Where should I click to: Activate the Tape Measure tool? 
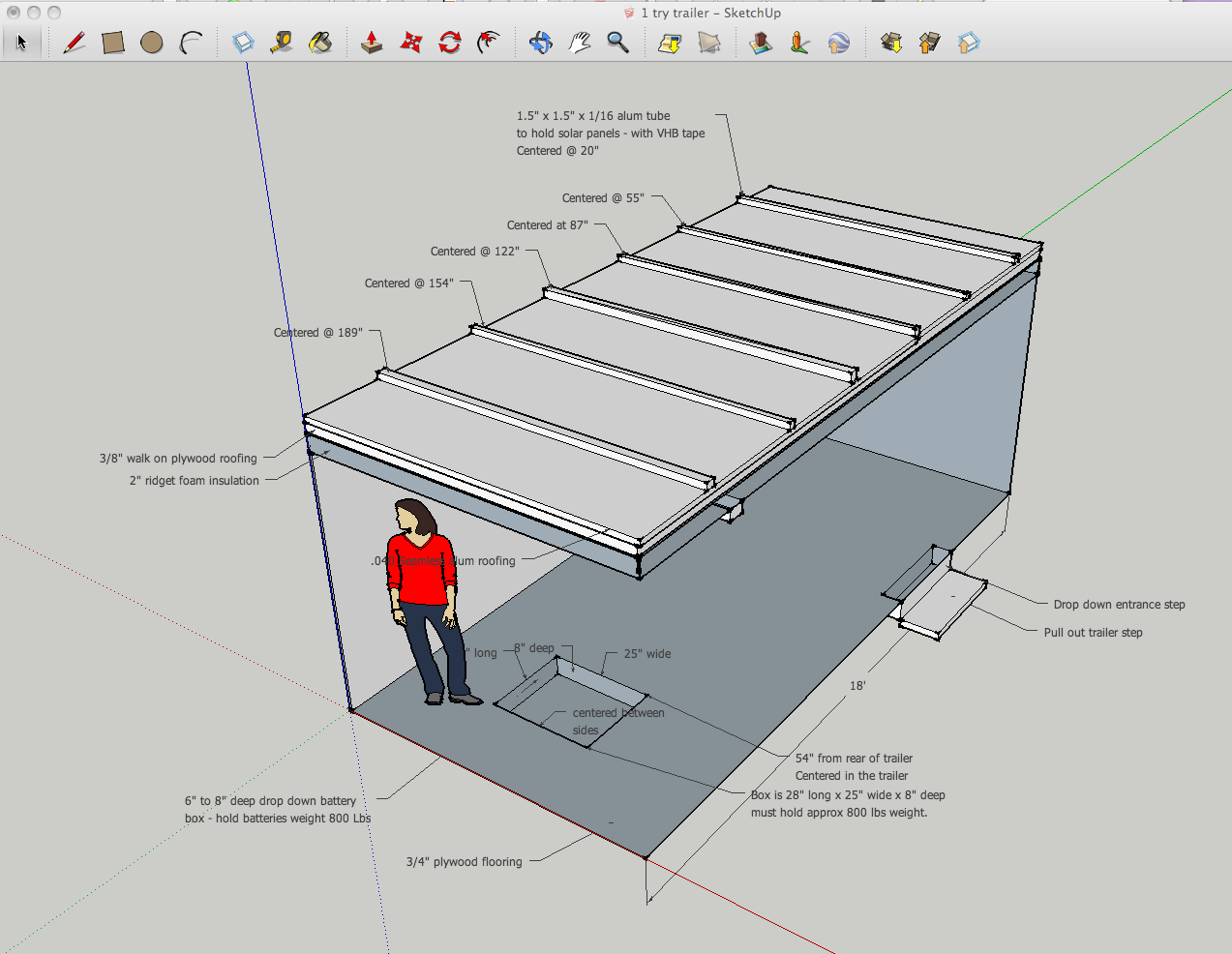point(282,43)
